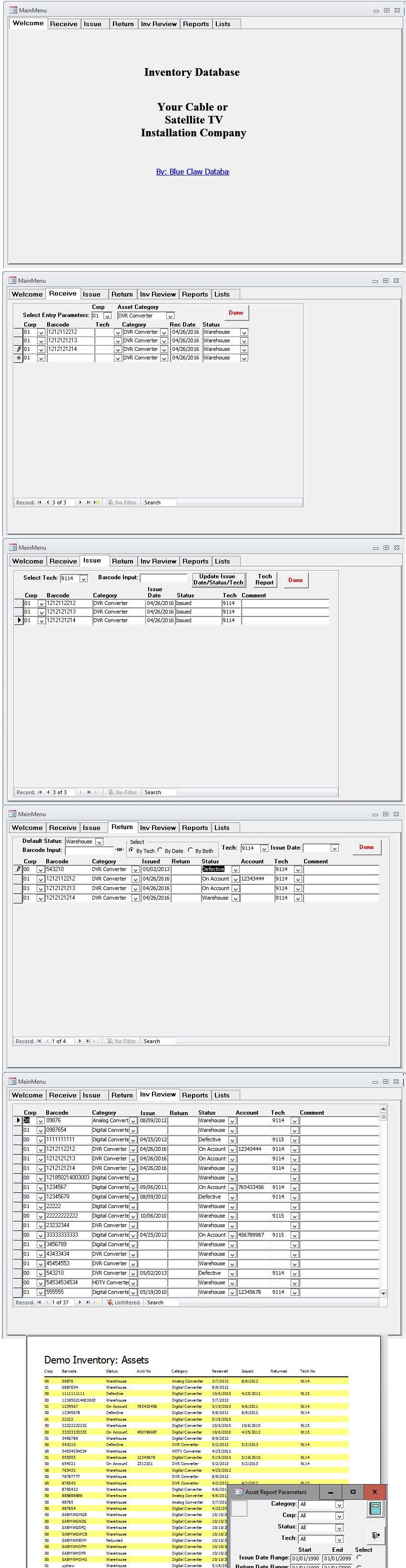Viewport: 406px width, 1568px height.
Task: Click last-record arrow in Return window navigation
Action: coord(88,1041)
